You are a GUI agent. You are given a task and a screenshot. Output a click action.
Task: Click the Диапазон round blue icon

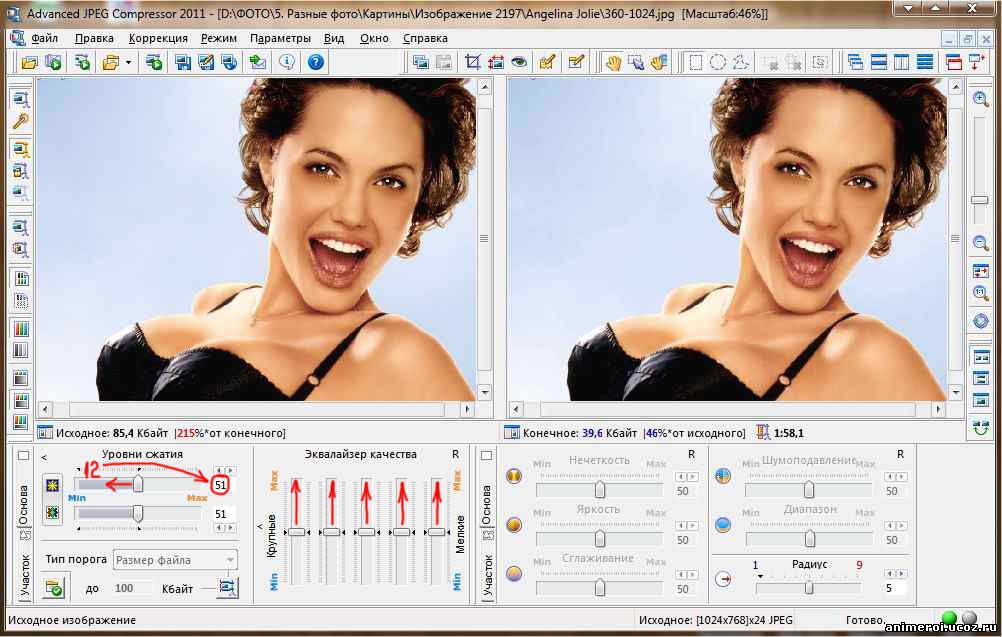(723, 525)
